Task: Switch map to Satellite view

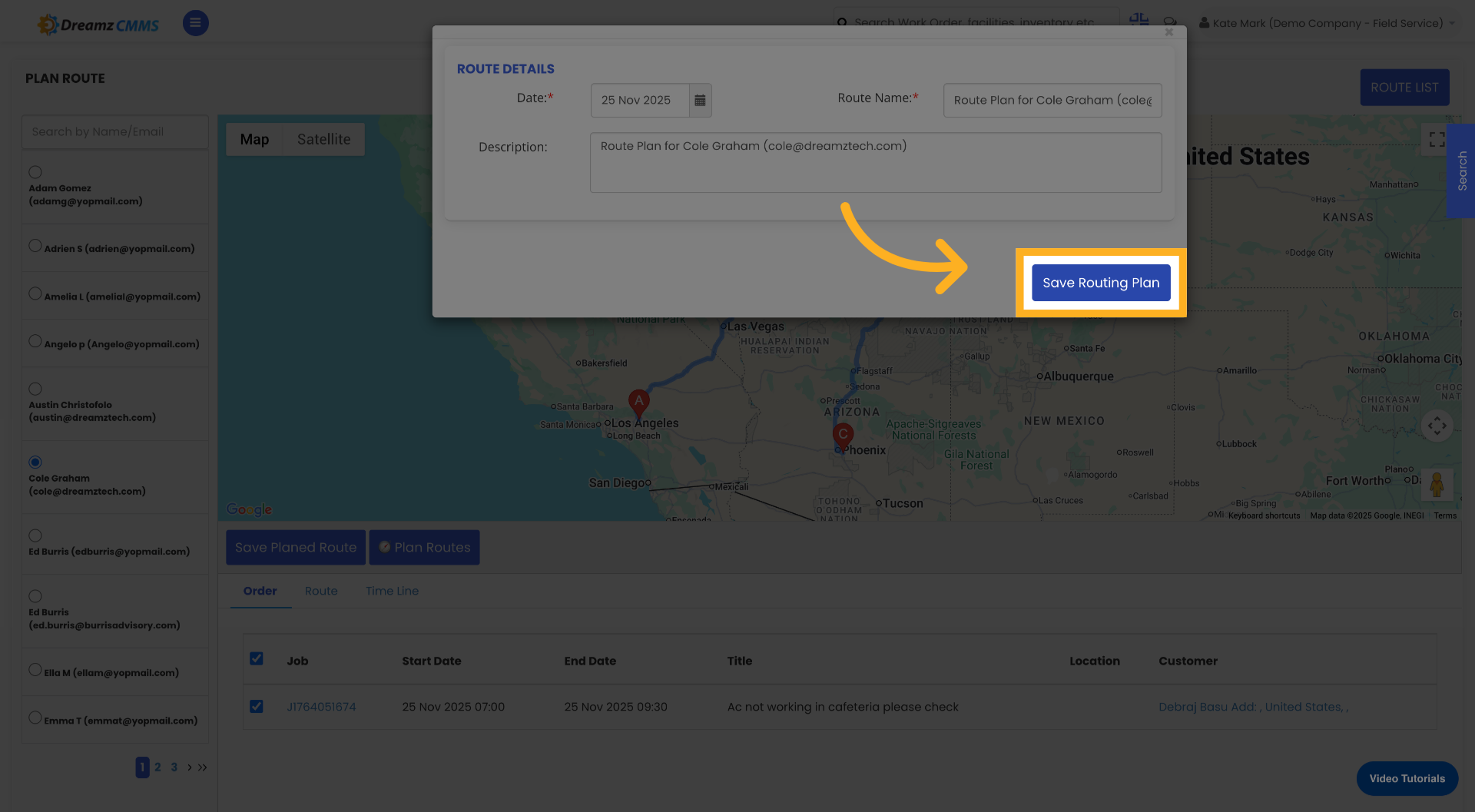Action: [x=323, y=139]
